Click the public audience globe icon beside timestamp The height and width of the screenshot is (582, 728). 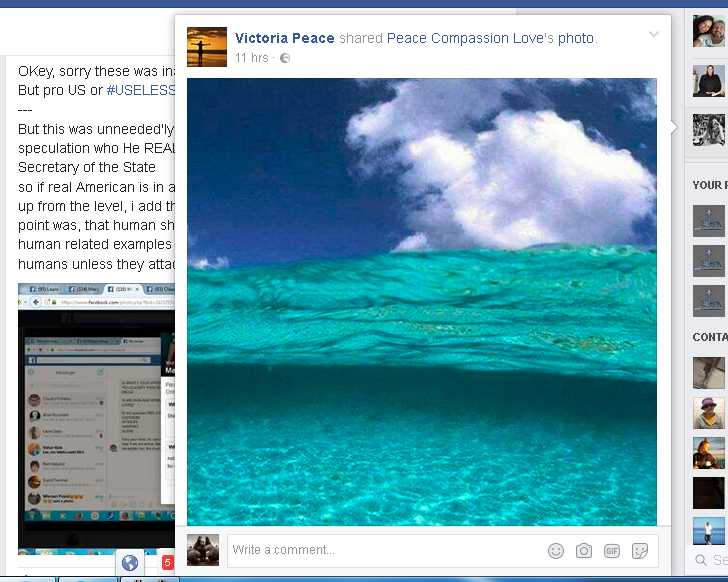tap(285, 58)
